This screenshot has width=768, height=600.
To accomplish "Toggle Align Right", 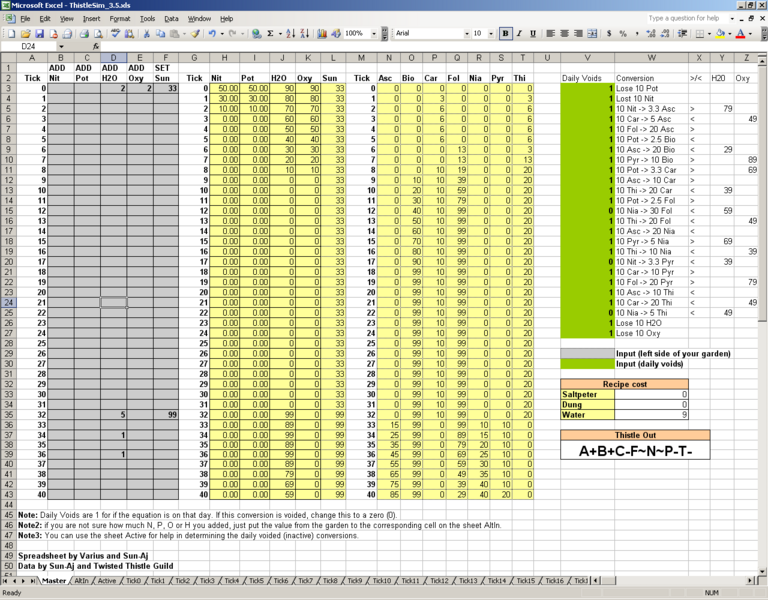I will (578, 33).
